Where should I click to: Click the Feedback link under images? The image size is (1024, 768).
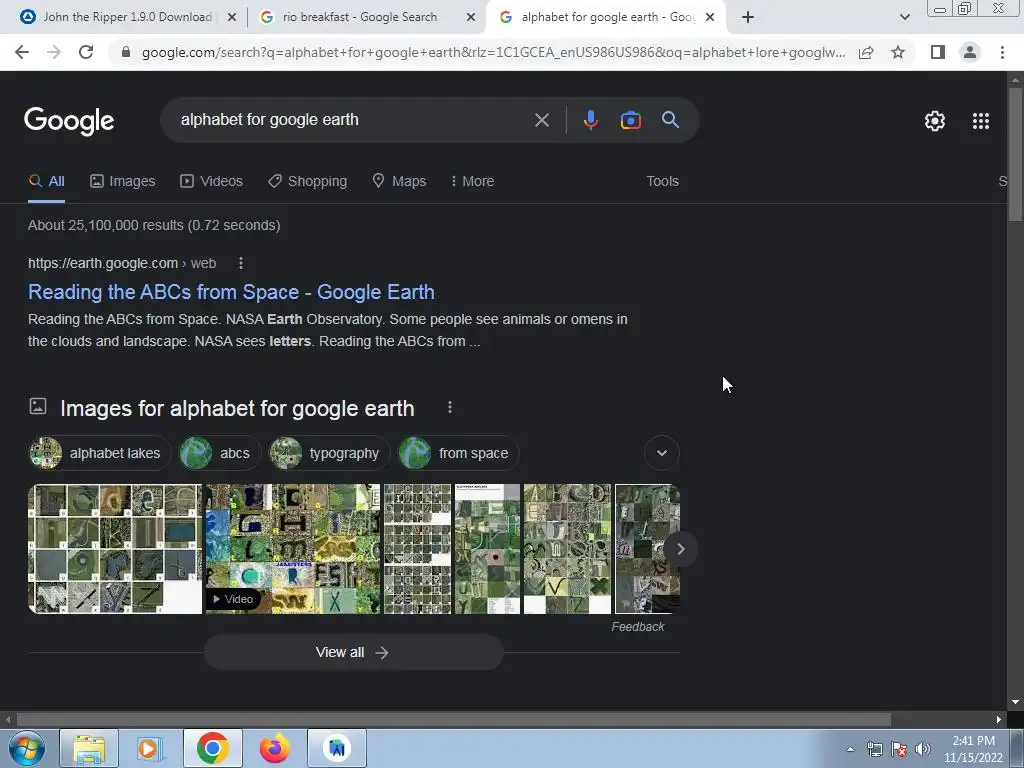pos(637,627)
